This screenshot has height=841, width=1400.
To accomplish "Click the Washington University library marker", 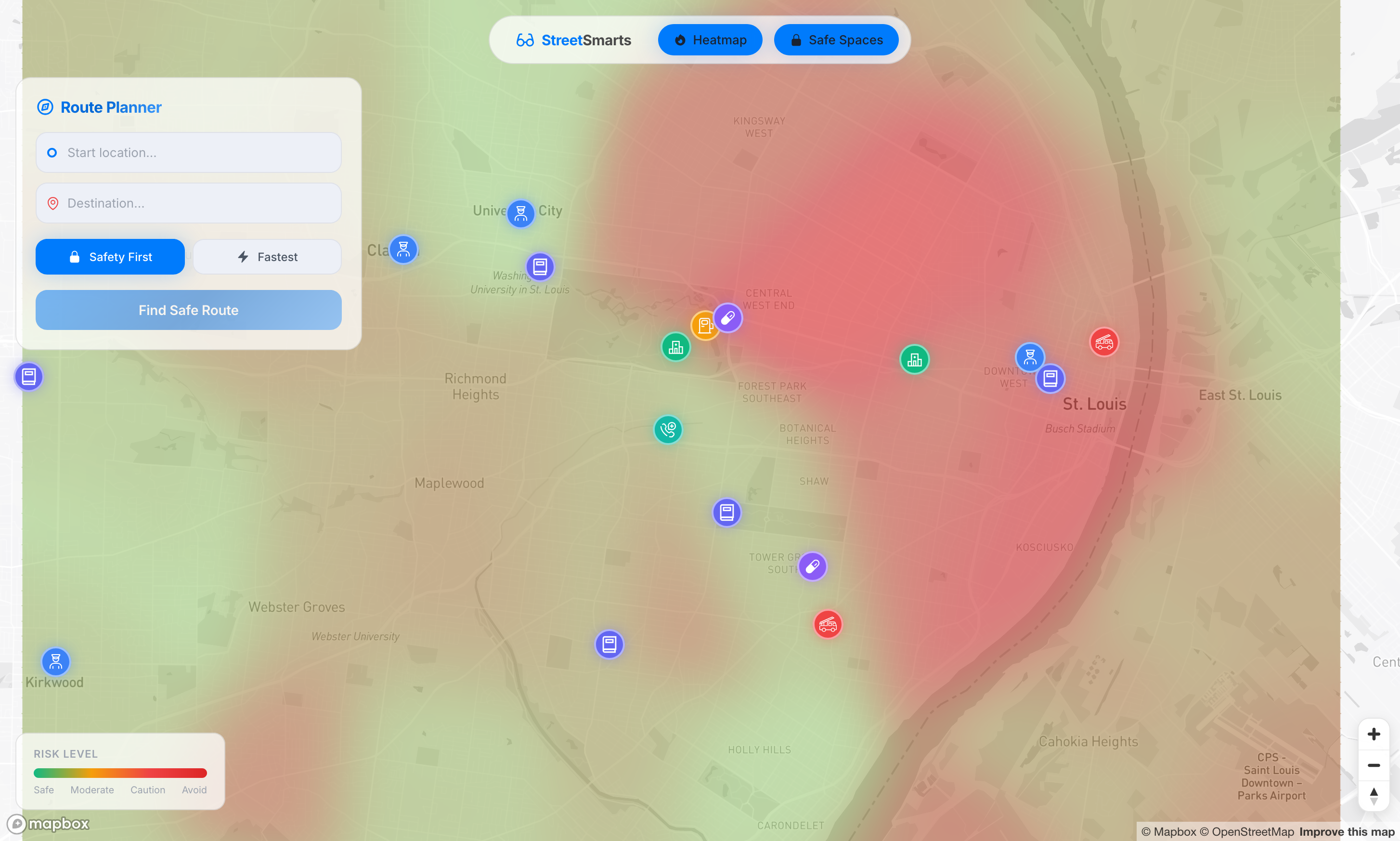I will click(x=540, y=266).
